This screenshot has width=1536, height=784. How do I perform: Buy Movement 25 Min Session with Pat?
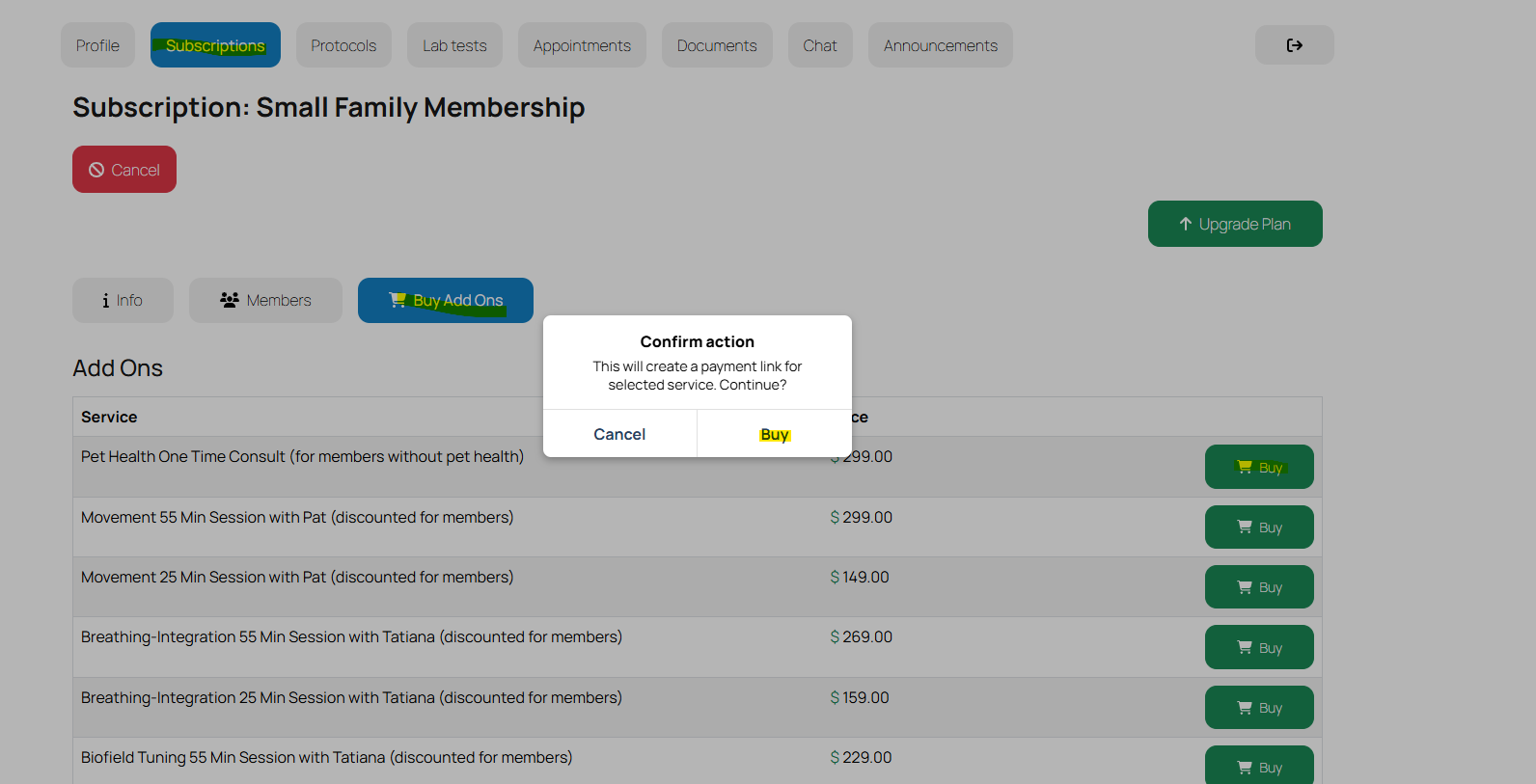coord(1258,587)
